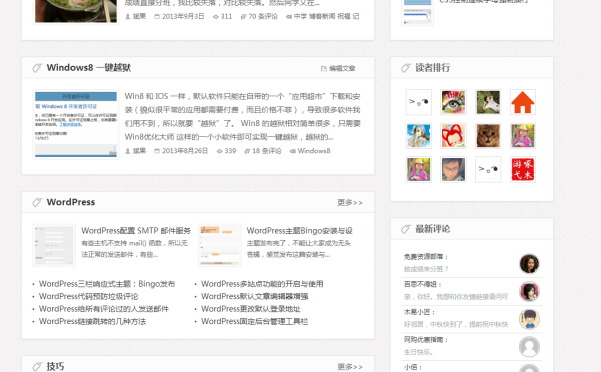Click the edit pencil icon before 编辑文章
Viewport: 601px width, 372px height.
point(324,69)
